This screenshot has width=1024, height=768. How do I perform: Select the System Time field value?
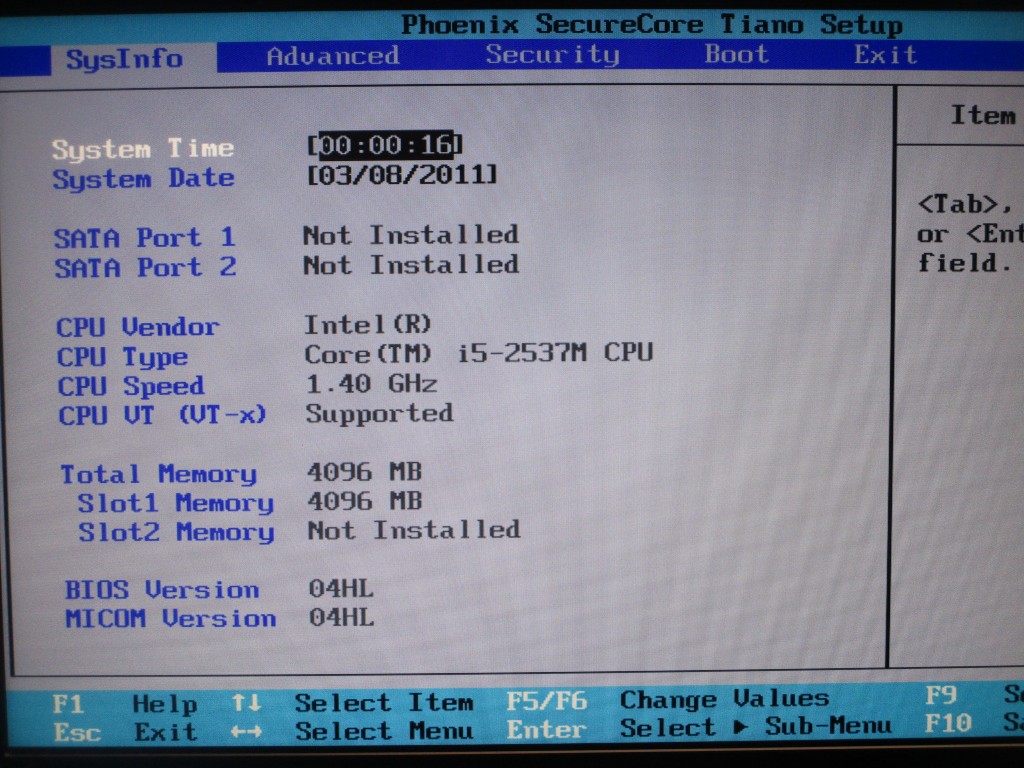[x=385, y=144]
